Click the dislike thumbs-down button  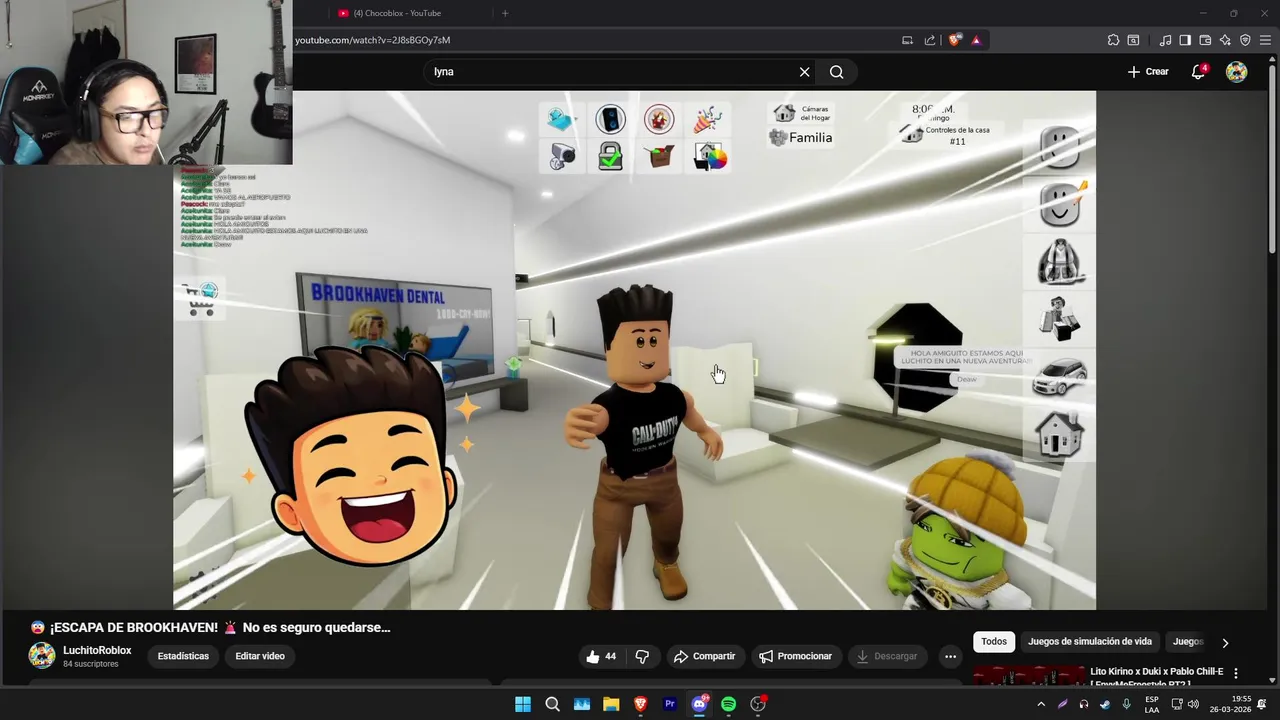pos(643,656)
